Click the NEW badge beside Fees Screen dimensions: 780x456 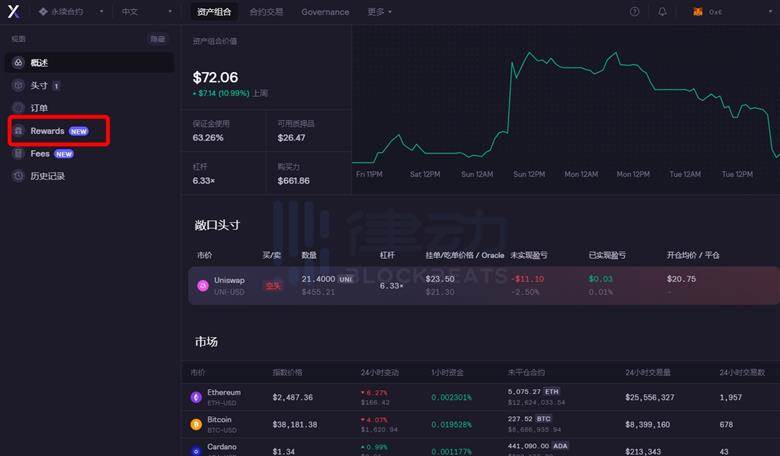[x=64, y=154]
